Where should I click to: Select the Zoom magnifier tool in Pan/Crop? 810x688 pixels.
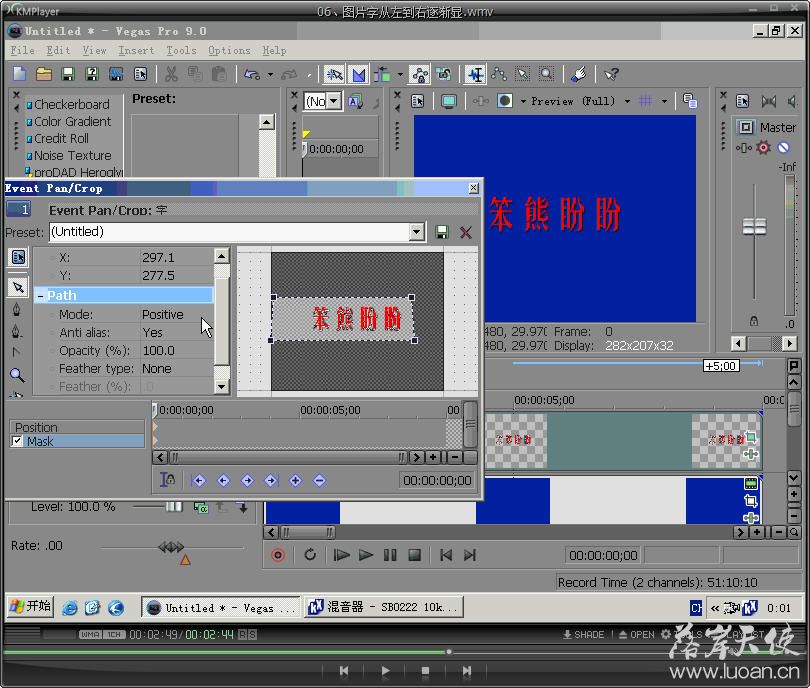(17, 374)
